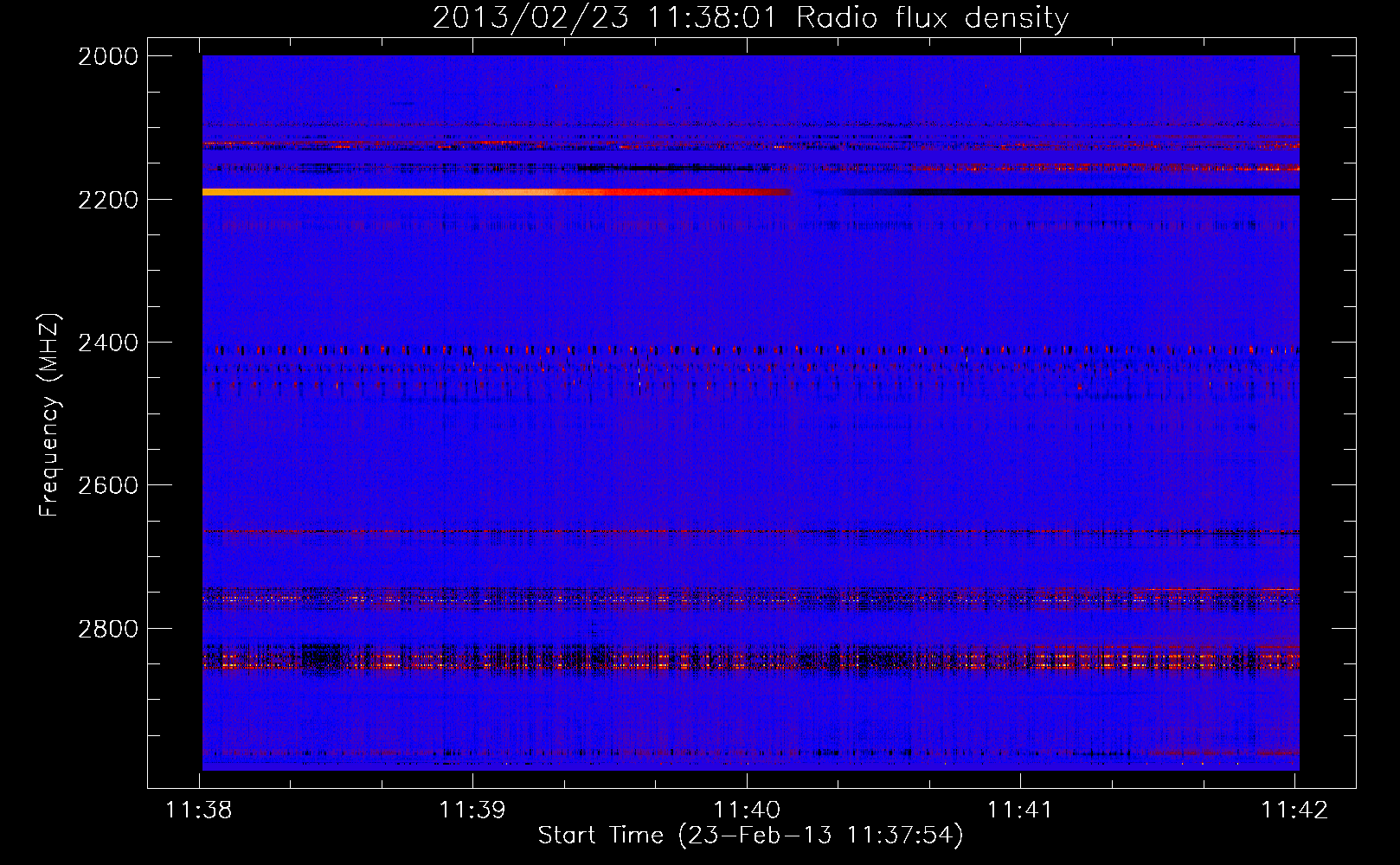Click the 11:40 time tick label
The width and height of the screenshot is (1400, 865).
point(747,811)
